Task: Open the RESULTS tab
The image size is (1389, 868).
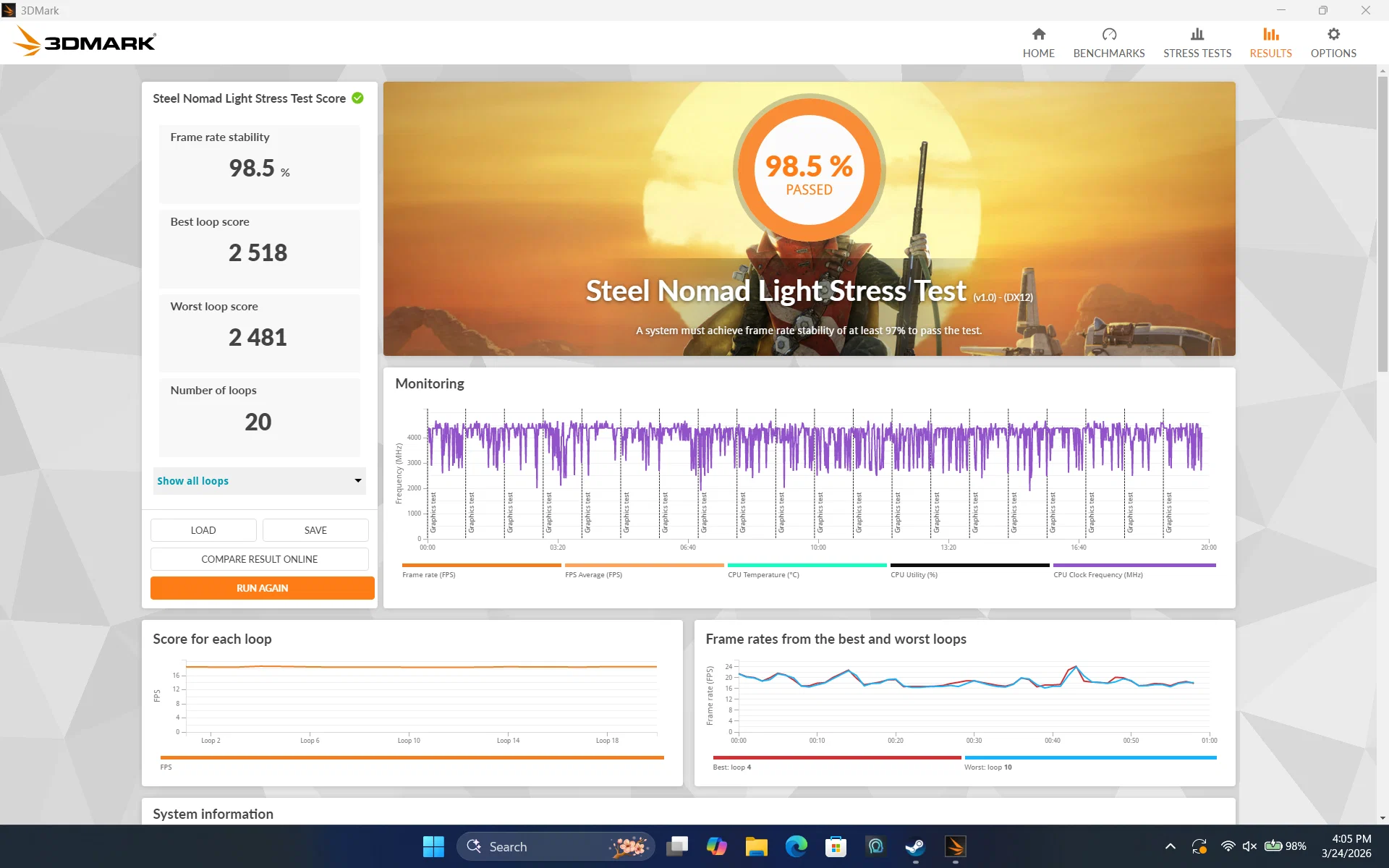Action: (x=1270, y=43)
